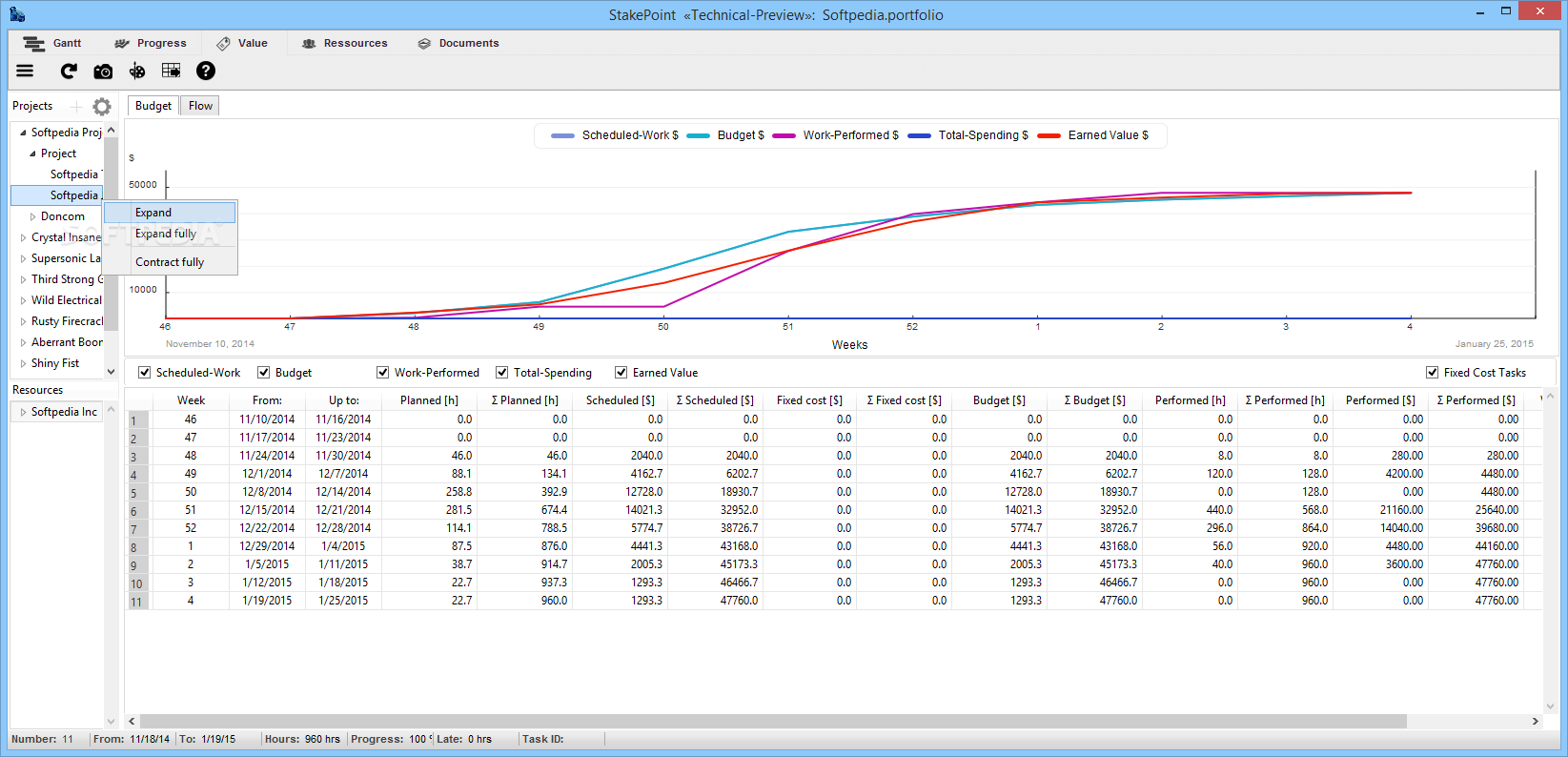Click the refresh arrow icon

[69, 71]
